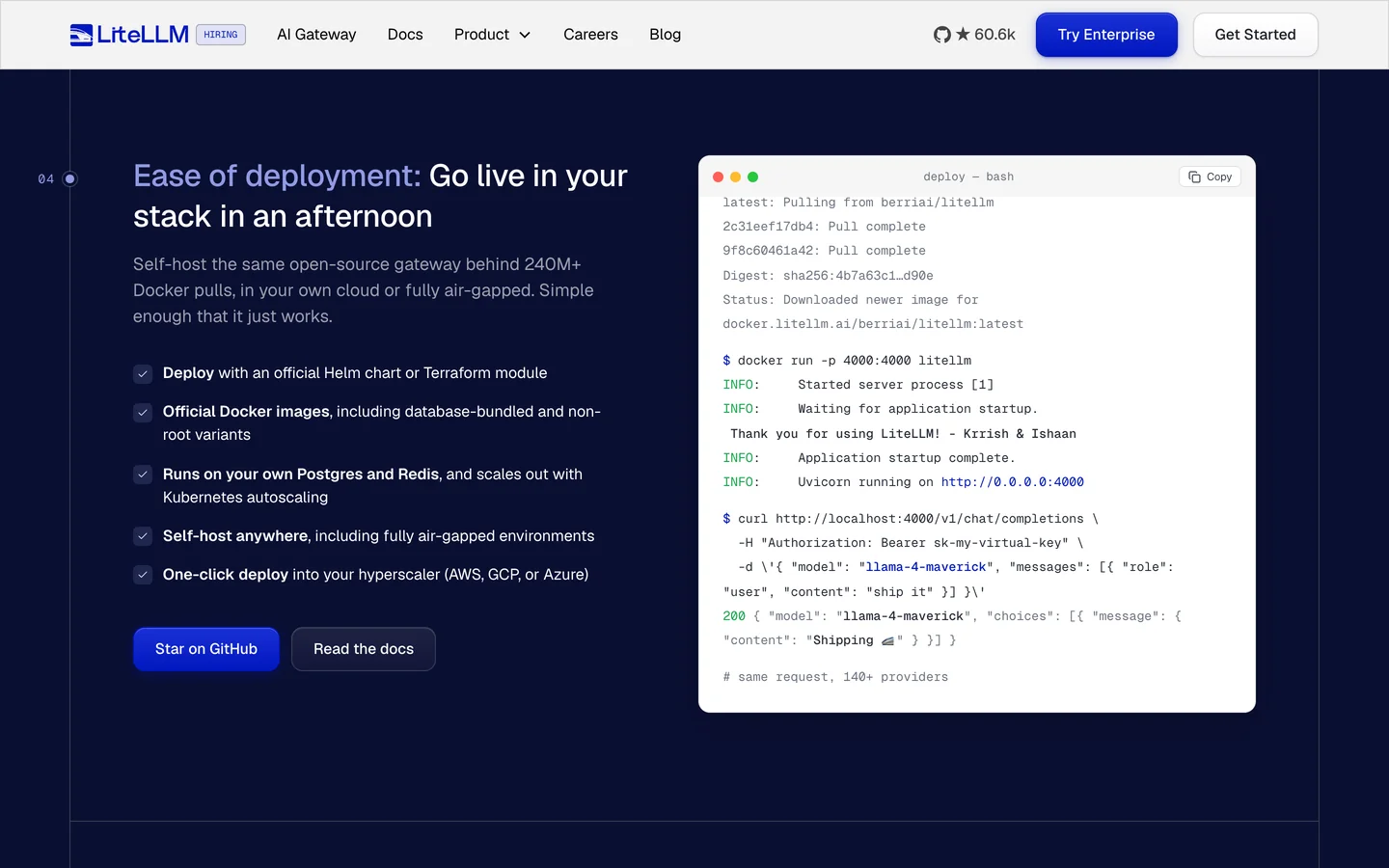Click the 'Digest: sha256:4b7a63c1…d90e' line
1389x868 pixels.
coord(828,276)
